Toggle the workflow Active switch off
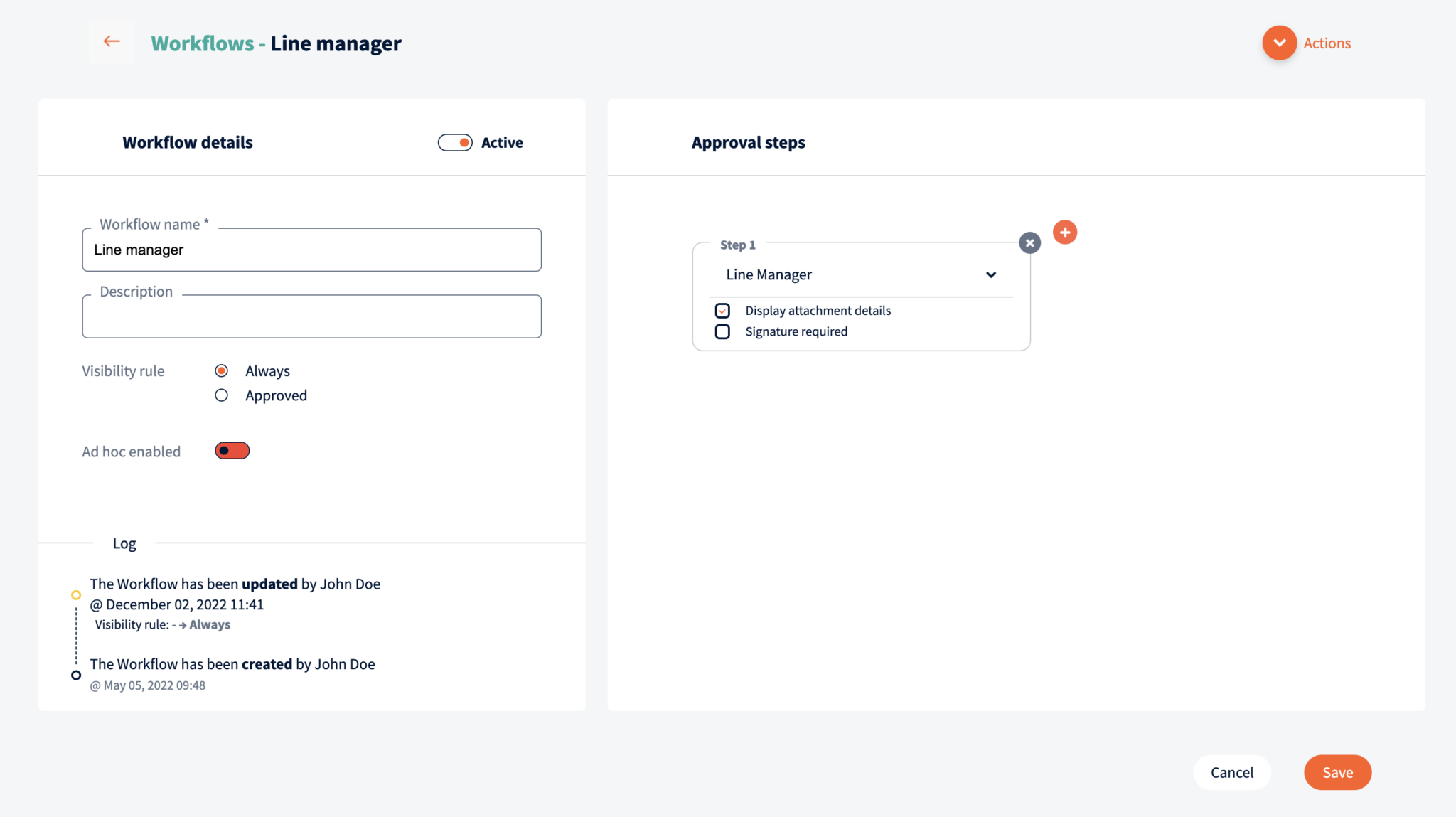The height and width of the screenshot is (817, 1456). (x=454, y=142)
